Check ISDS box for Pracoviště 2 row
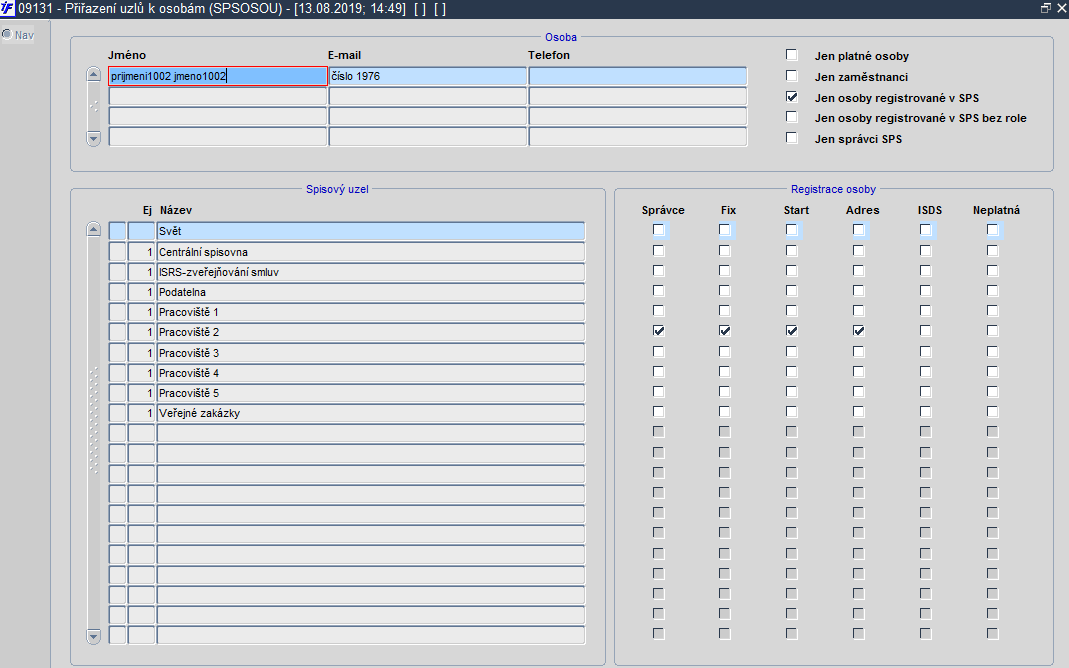Image resolution: width=1069 pixels, height=668 pixels. point(925,331)
